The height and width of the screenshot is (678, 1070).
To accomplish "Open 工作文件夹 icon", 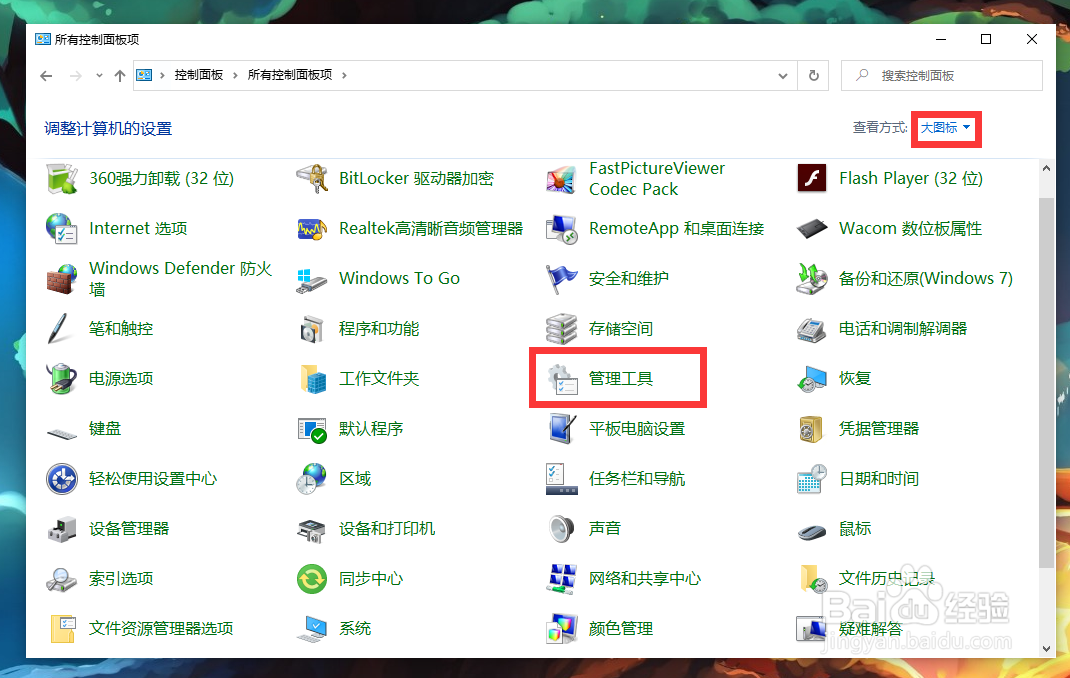I will (313, 379).
